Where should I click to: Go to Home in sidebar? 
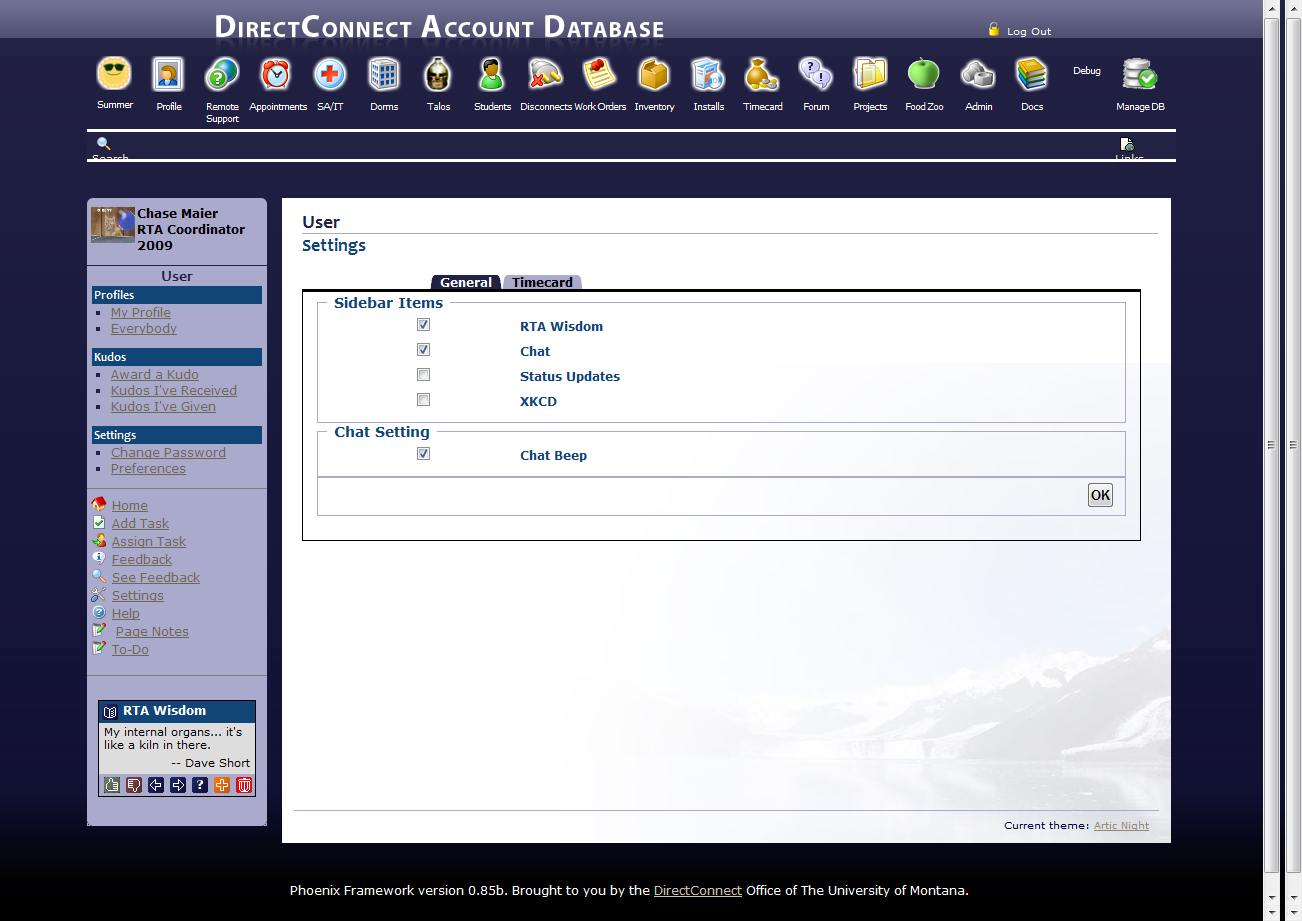tap(130, 506)
